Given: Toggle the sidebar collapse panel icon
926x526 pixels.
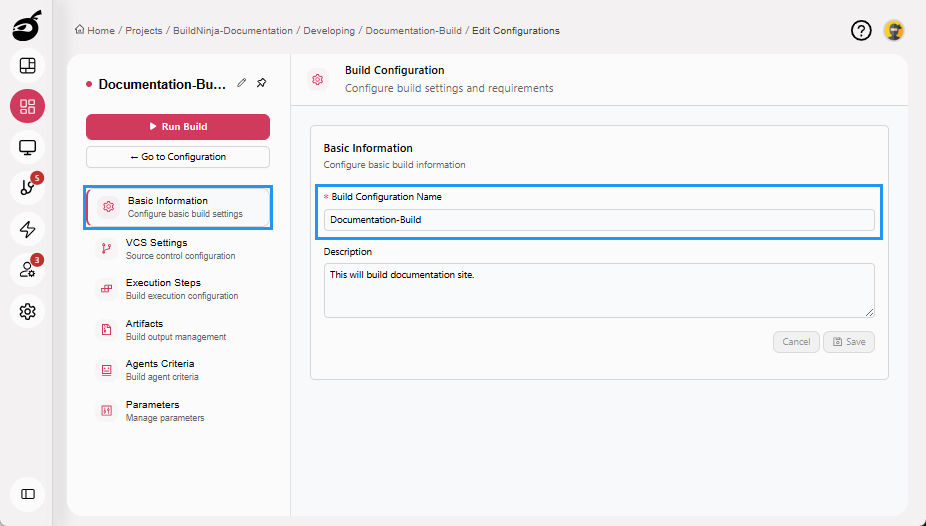Looking at the screenshot, I should point(27,494).
